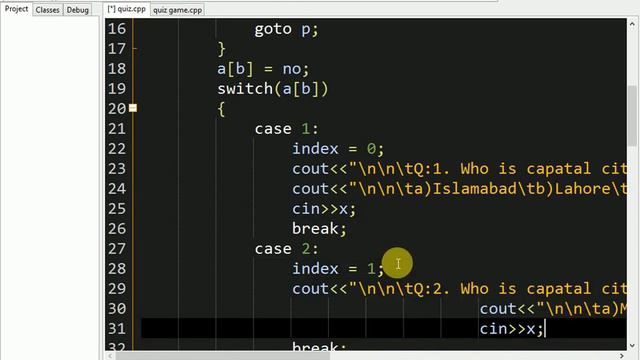This screenshot has height=360, width=640.
Task: Click the horizontal scrollbar left arrow
Action: [110, 356]
